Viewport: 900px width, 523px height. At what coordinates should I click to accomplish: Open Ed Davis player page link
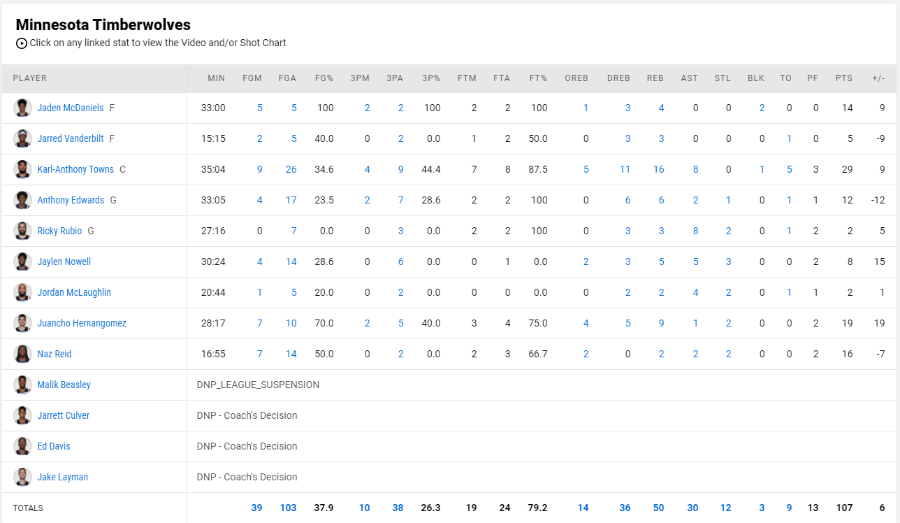point(54,446)
